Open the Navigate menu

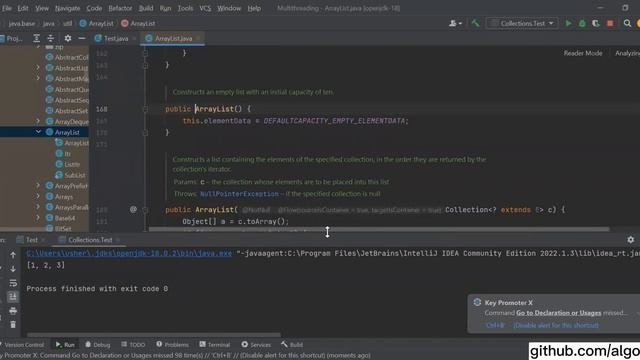[x=67, y=8]
